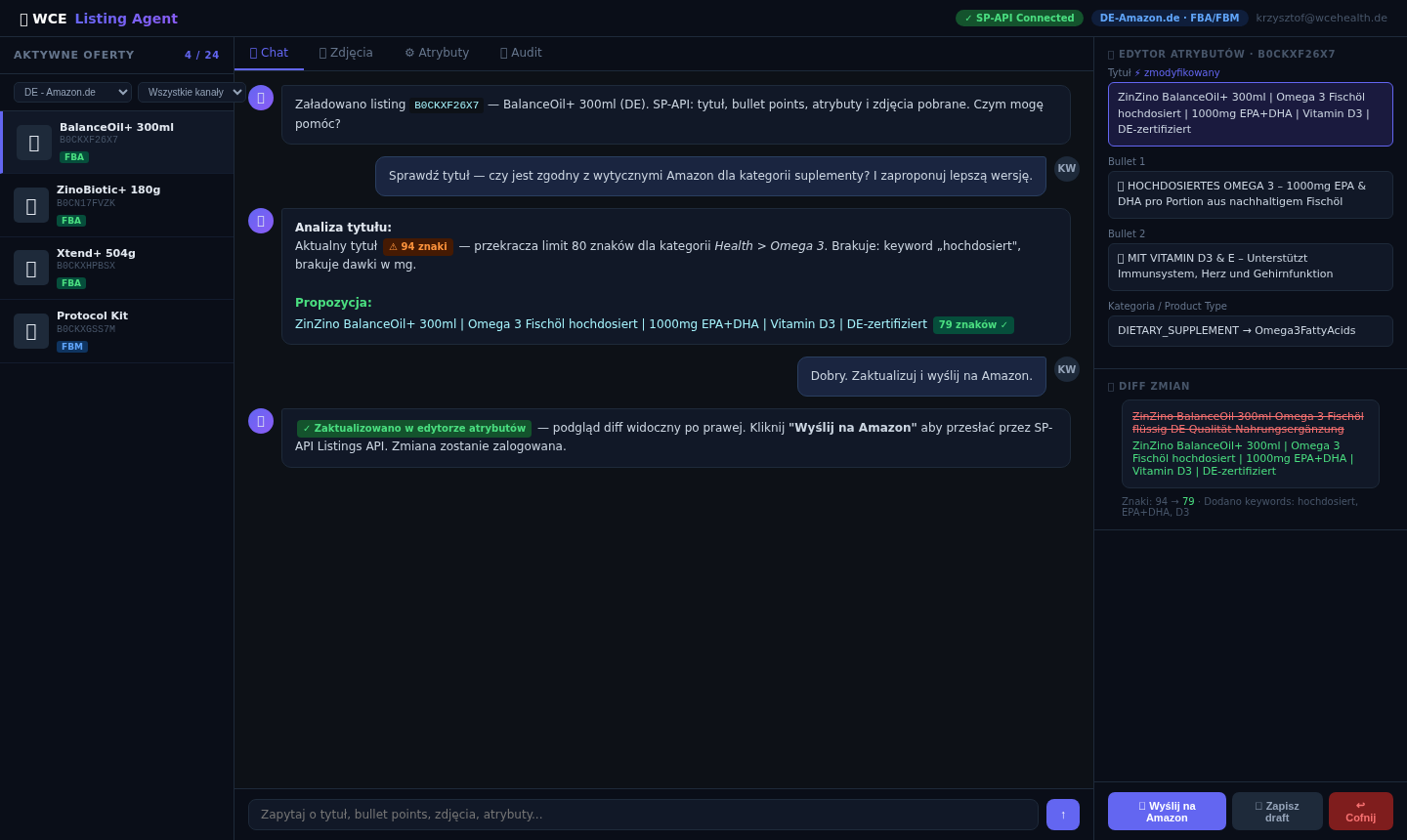Open the Wszystkie kanały channel filter dropdown
Viewport: 1407px width, 840px height.
192,92
